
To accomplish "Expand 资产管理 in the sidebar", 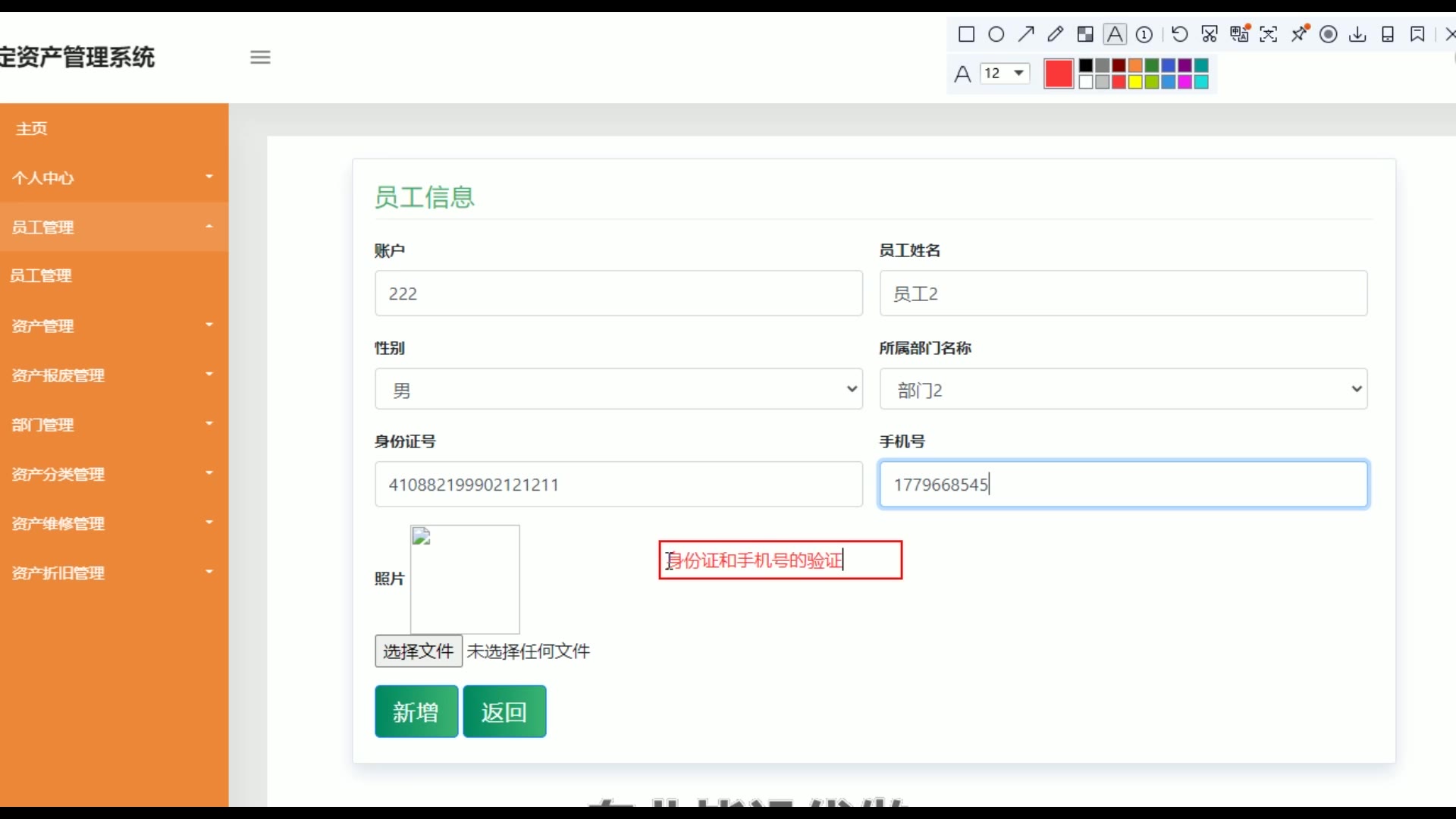I will click(114, 326).
